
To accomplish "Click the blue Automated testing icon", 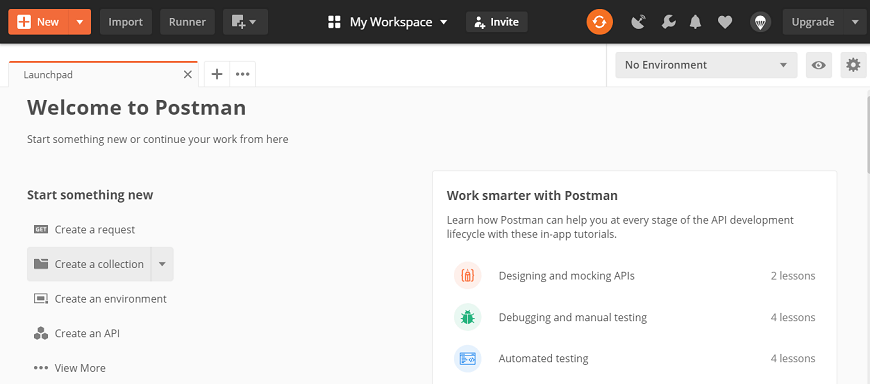I will point(467,358).
